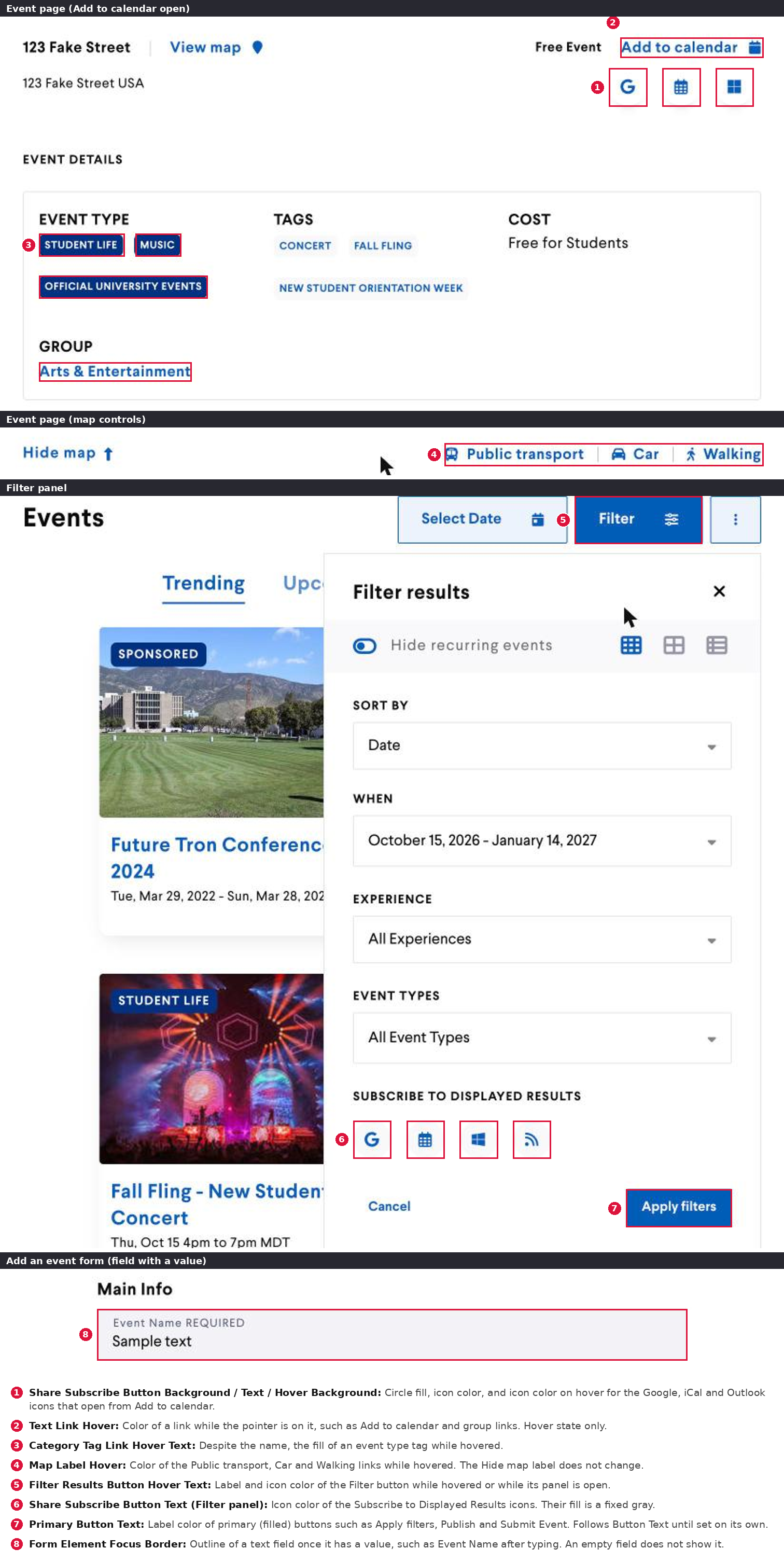The image size is (784, 1562).
Task: Click Add to calendar link
Action: pos(691,47)
